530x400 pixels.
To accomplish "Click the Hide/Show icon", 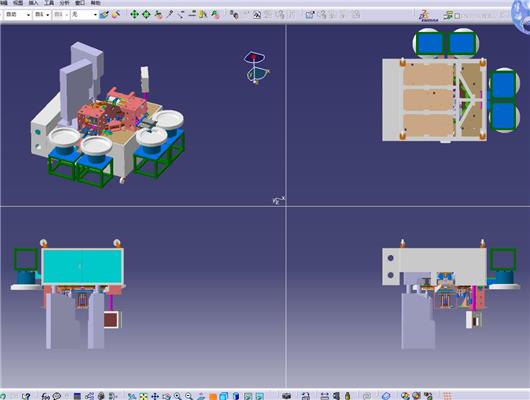I will (248, 396).
